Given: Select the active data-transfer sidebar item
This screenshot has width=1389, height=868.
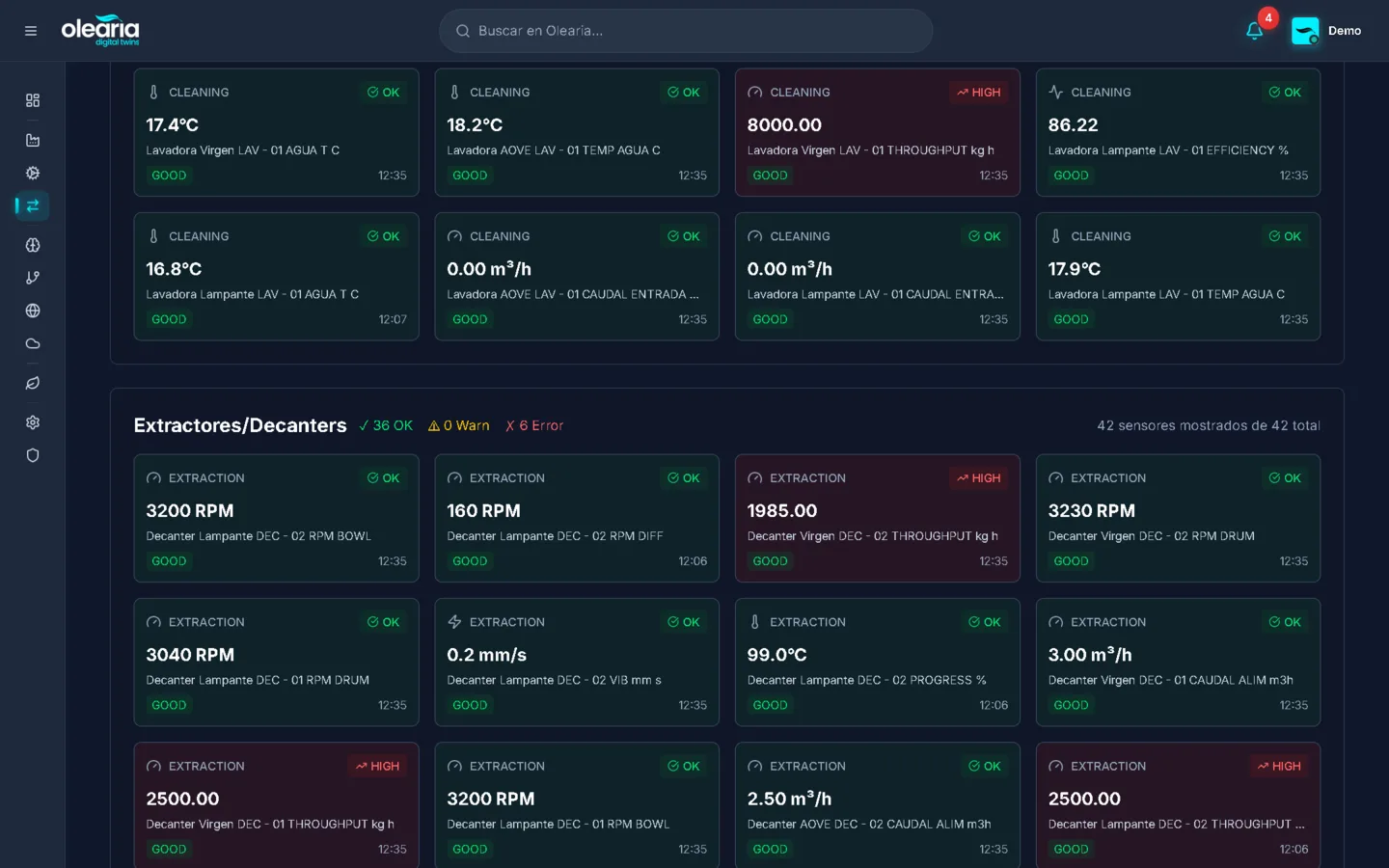Looking at the screenshot, I should (32, 205).
